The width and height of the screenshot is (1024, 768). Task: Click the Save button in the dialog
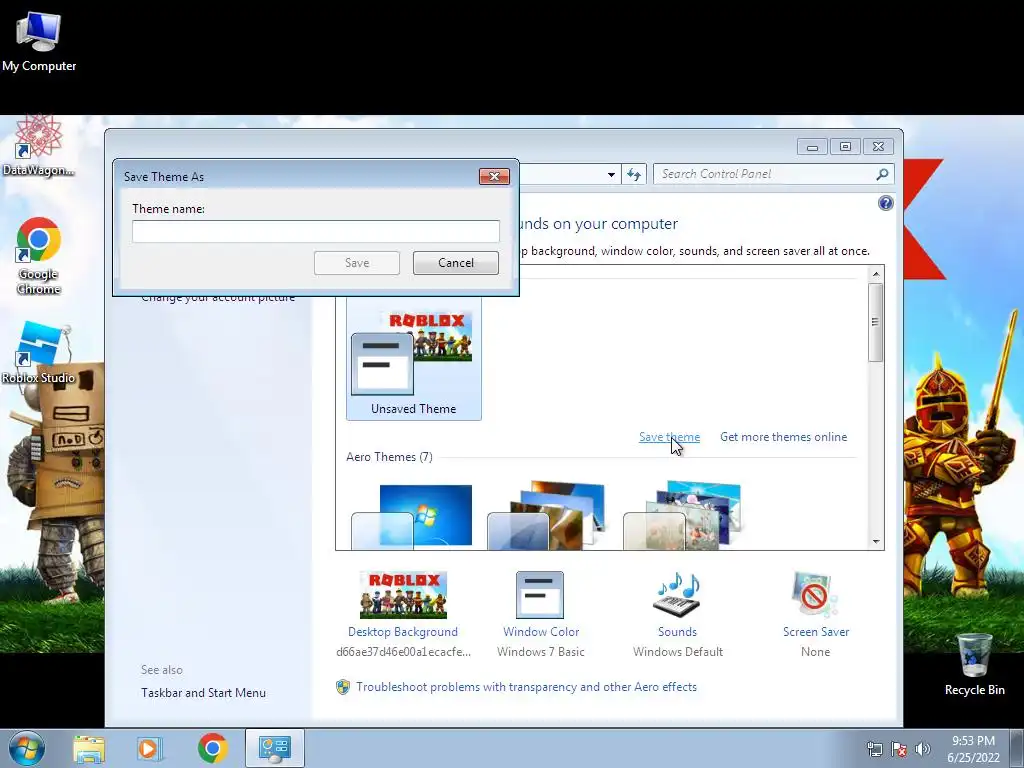point(357,263)
